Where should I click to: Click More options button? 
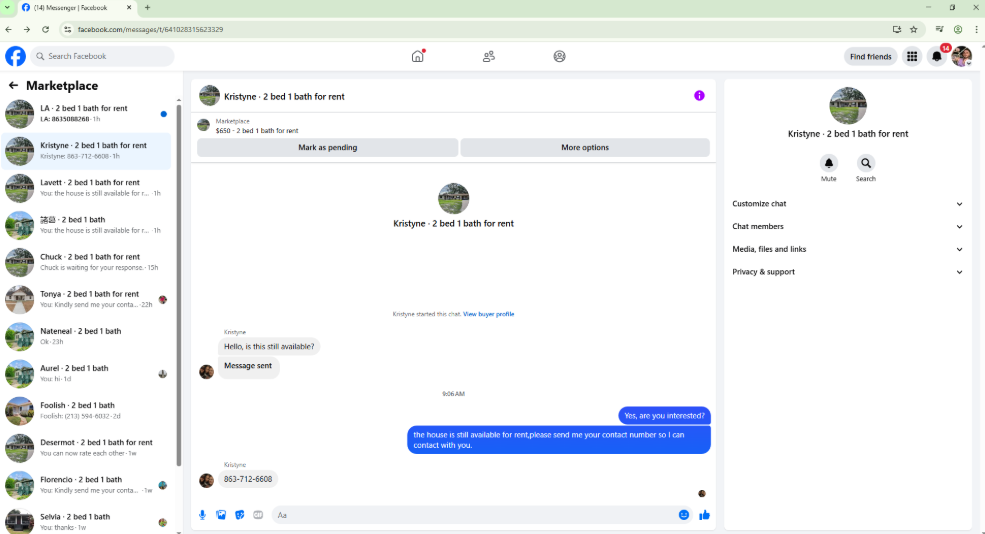point(585,148)
